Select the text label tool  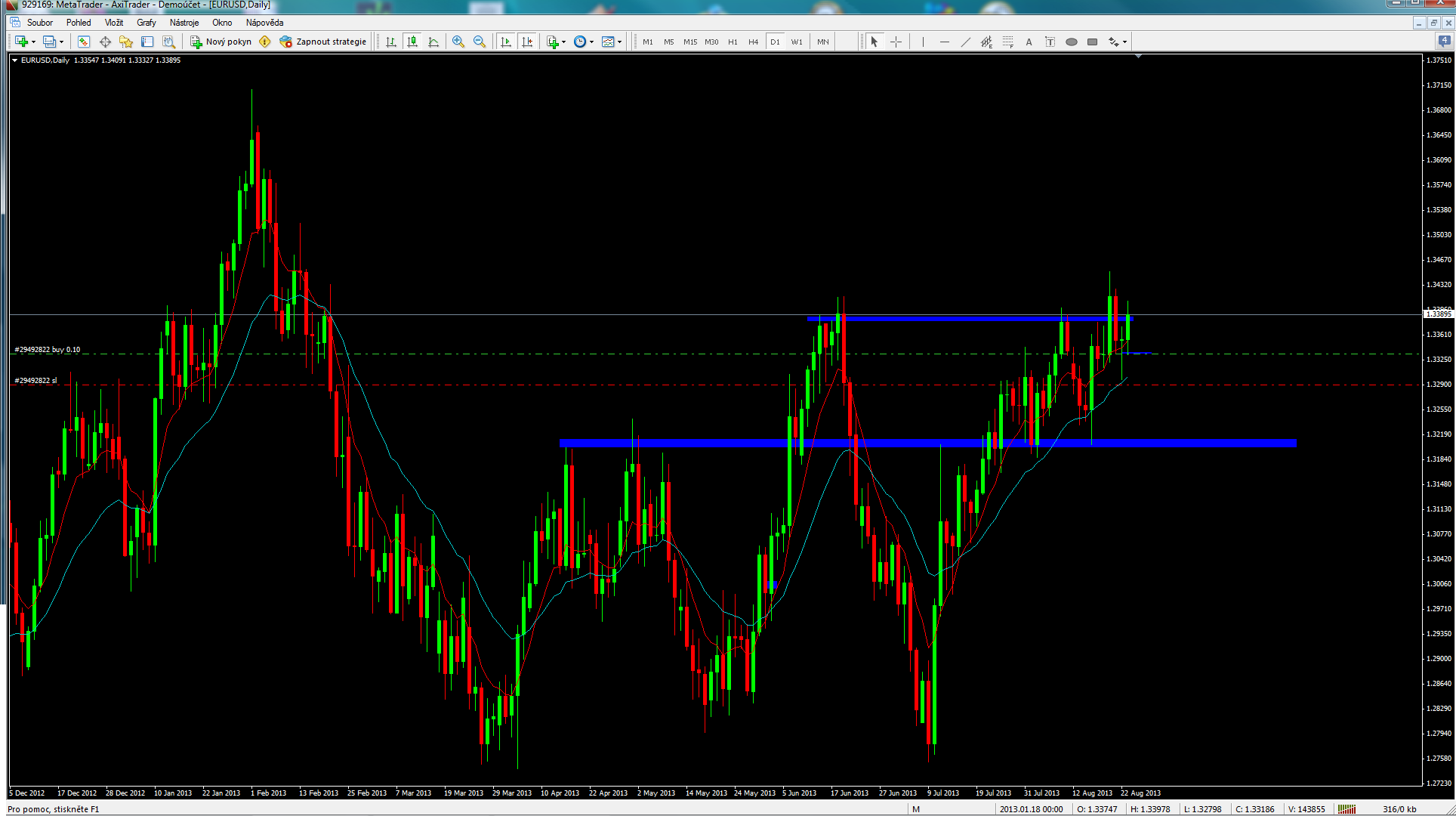(1050, 42)
